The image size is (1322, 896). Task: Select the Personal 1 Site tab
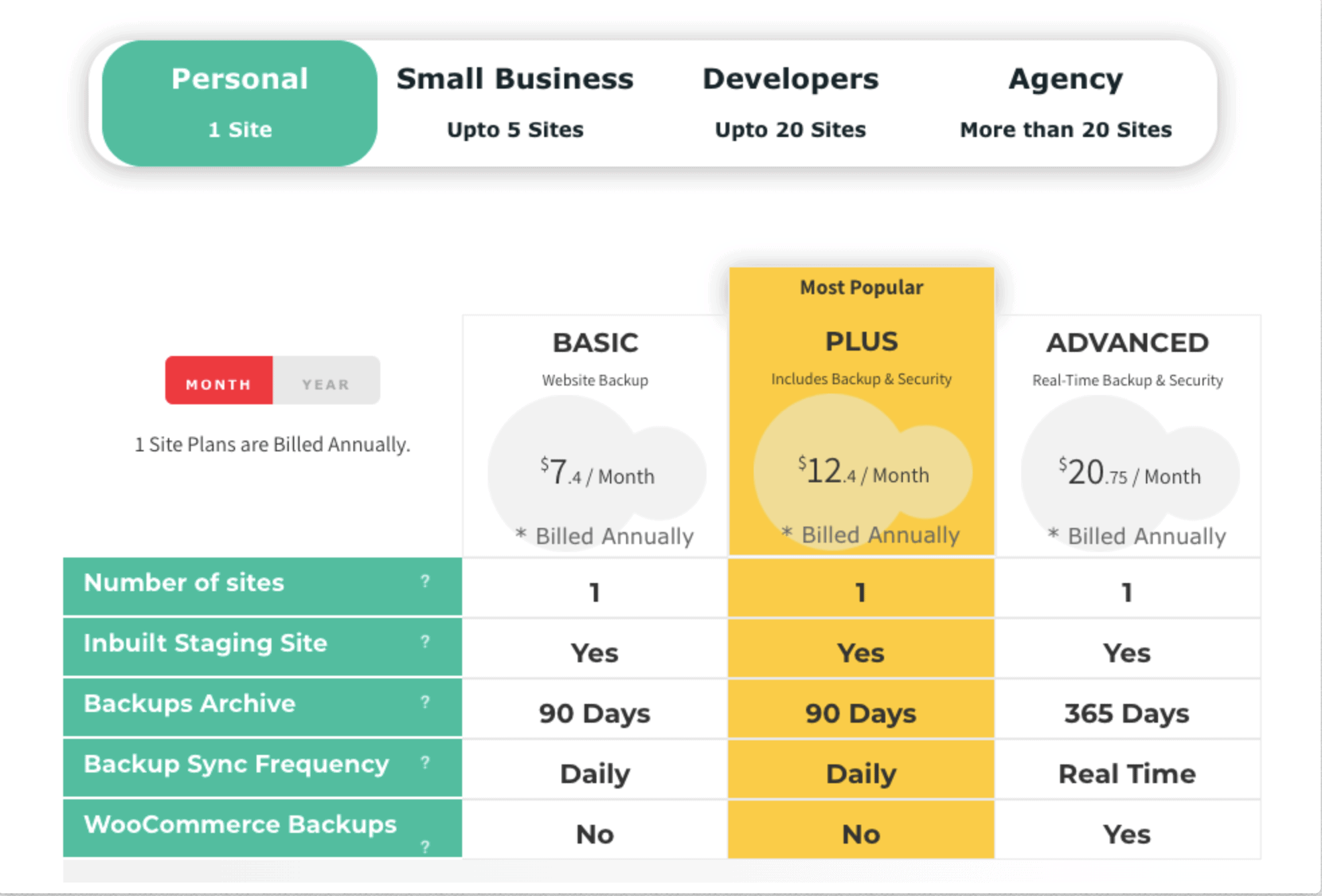[240, 103]
